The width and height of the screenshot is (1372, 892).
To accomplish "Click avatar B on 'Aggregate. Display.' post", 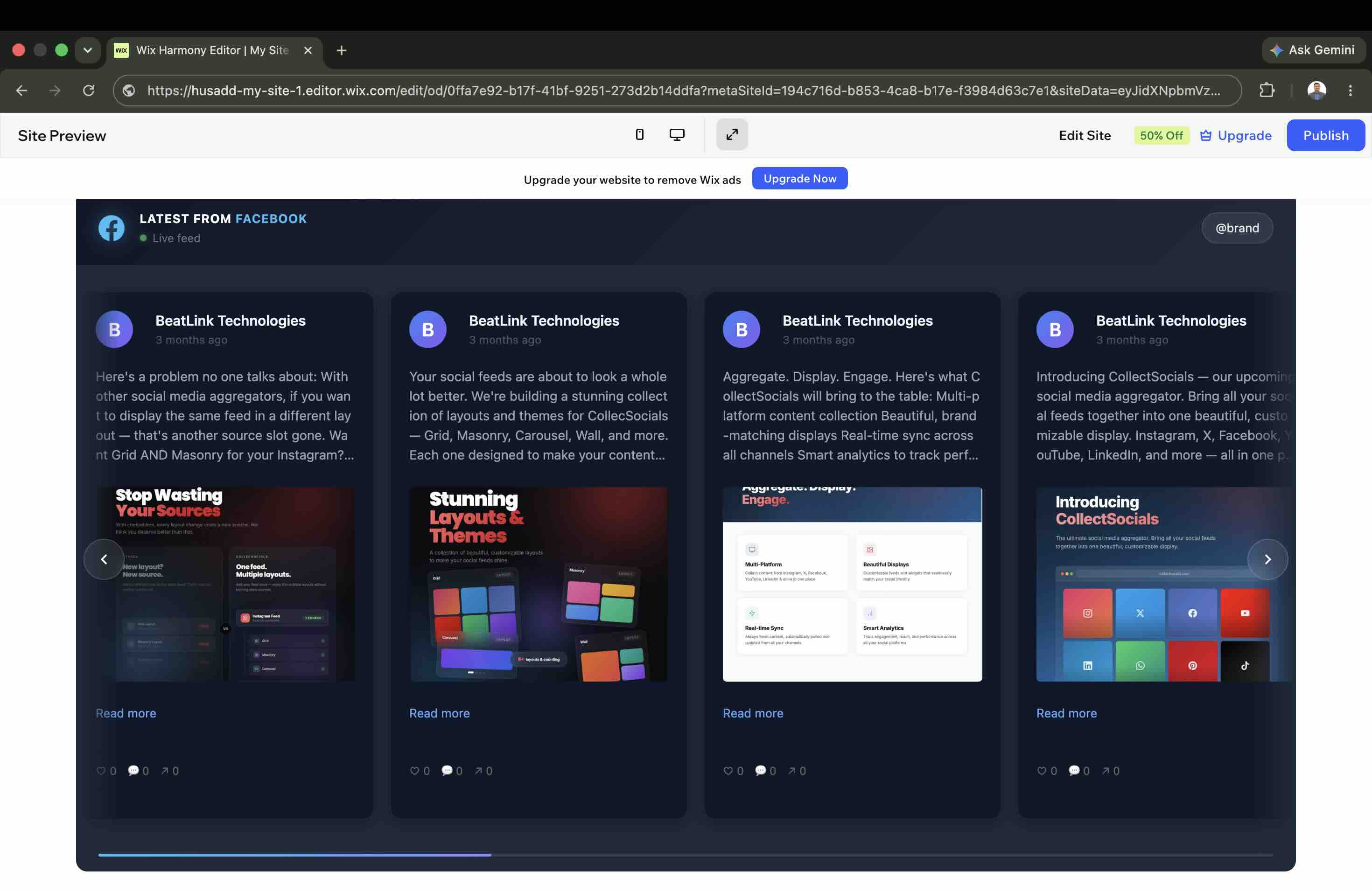I will point(742,330).
